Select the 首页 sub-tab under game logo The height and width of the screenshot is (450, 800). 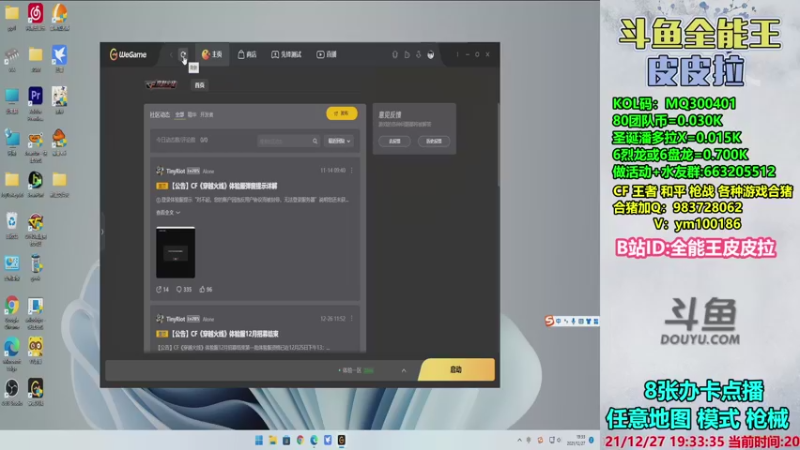tap(199, 85)
